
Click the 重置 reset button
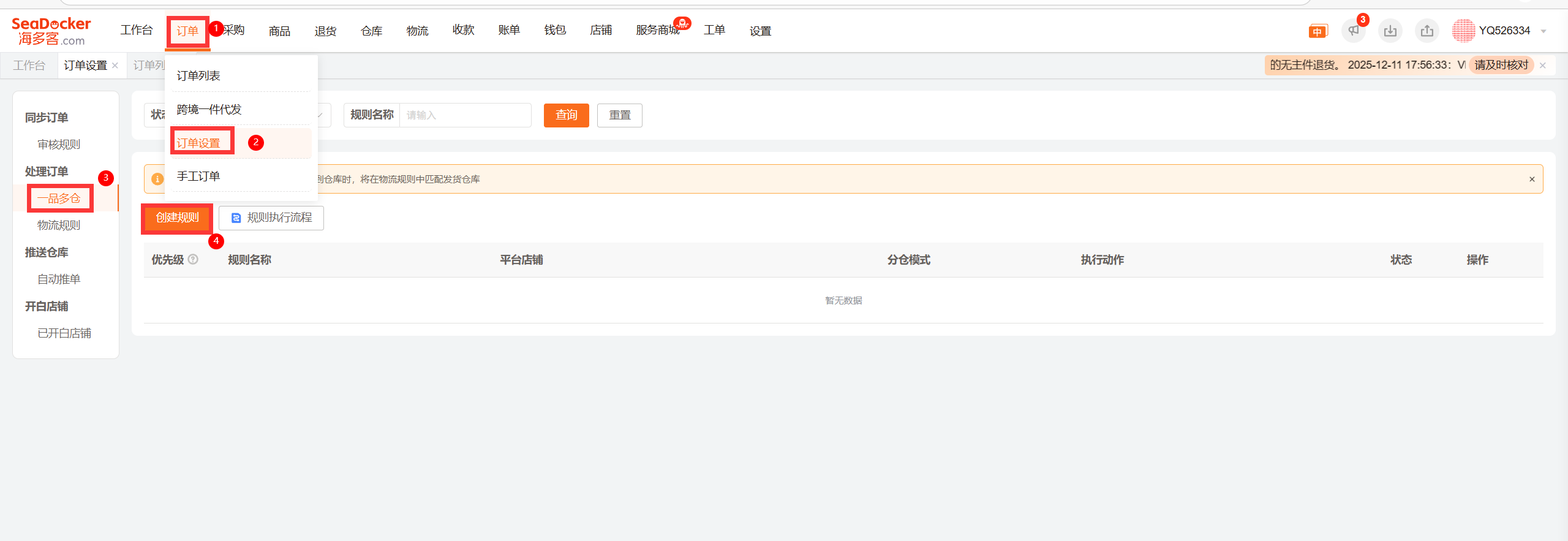coord(619,115)
